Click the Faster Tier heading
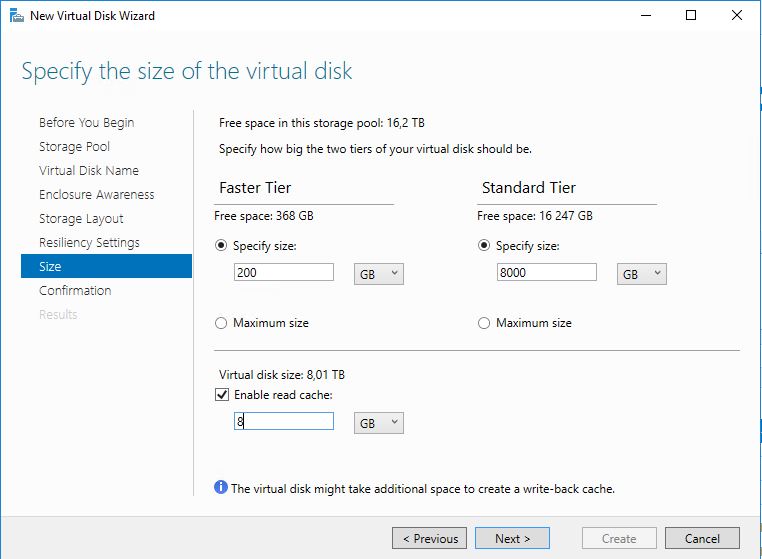The image size is (762, 559). click(255, 188)
